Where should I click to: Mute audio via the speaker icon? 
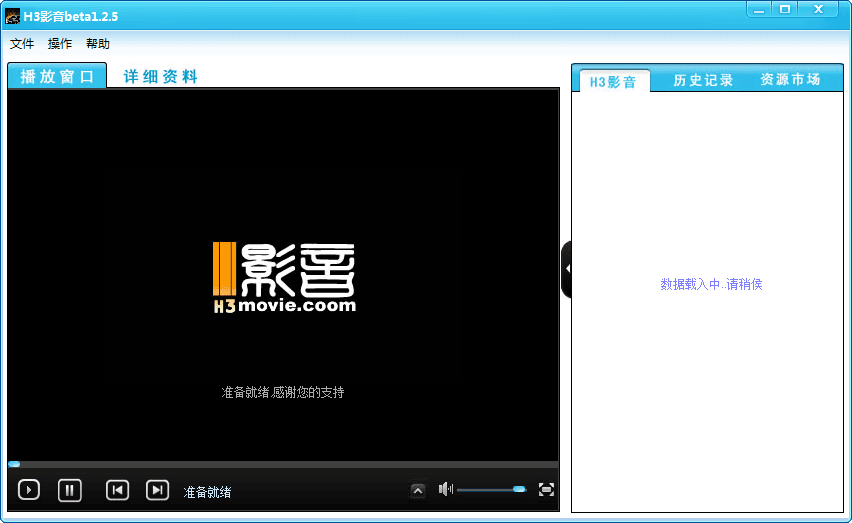446,489
